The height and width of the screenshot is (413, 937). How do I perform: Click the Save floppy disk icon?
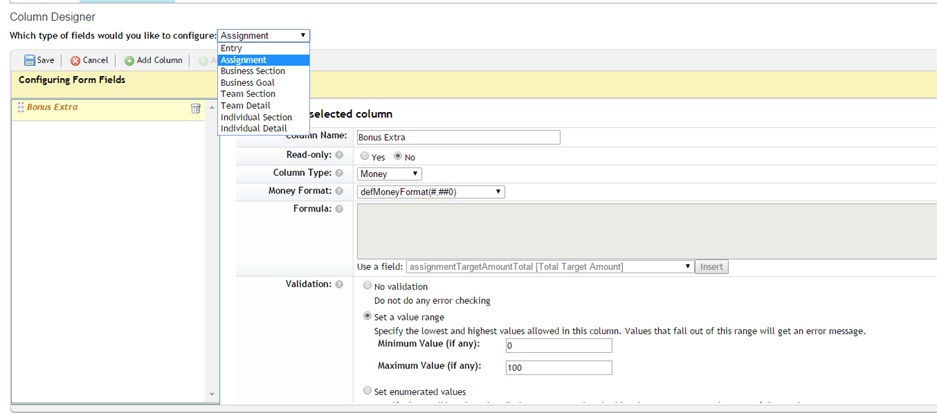coord(29,60)
